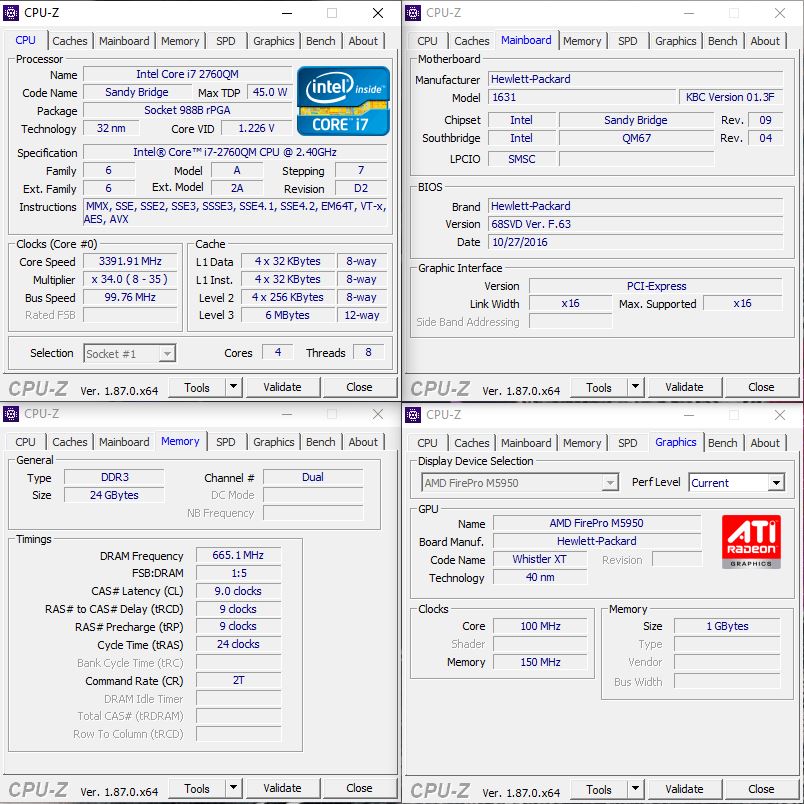
Task: Expand the Tools dropdown arrow in Memory window
Action: [233, 788]
